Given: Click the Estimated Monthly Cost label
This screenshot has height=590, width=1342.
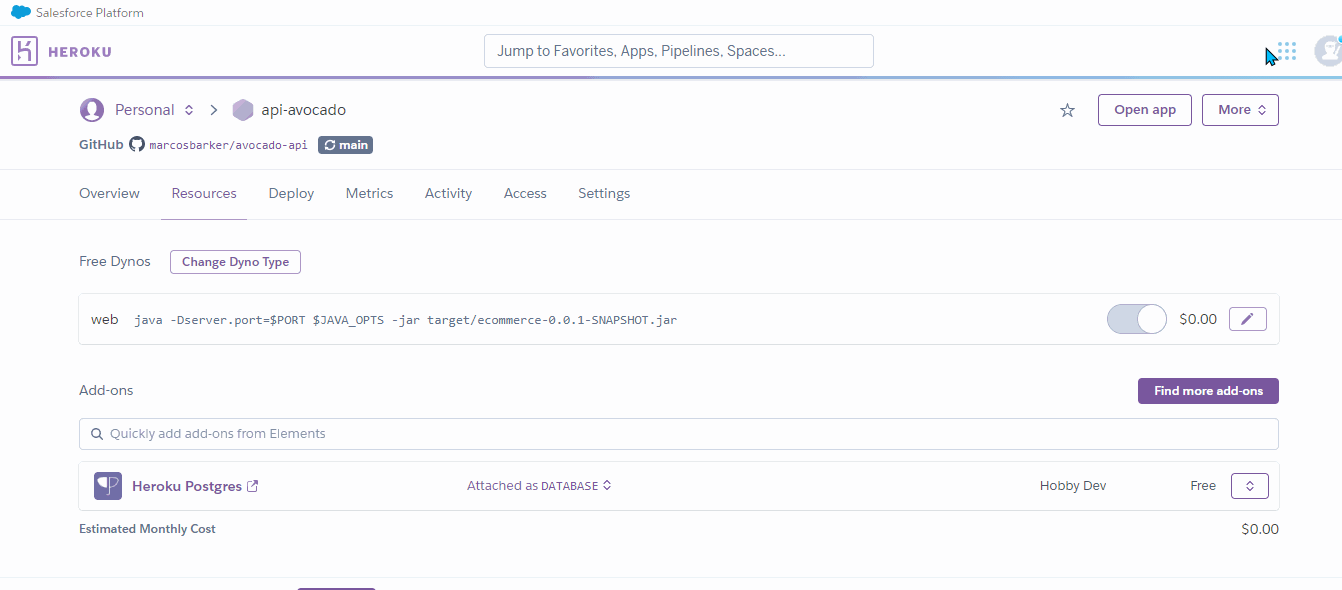Looking at the screenshot, I should coord(147,529).
